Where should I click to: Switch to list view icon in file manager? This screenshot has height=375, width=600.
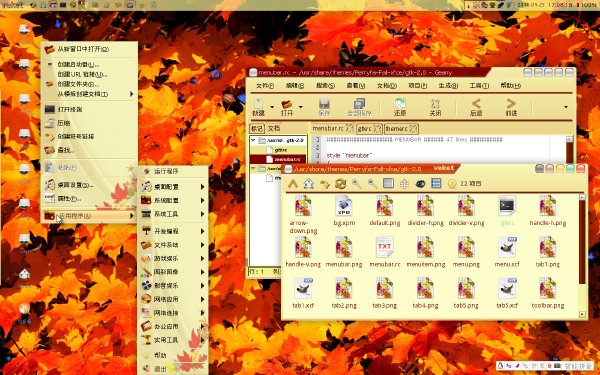click(436, 184)
